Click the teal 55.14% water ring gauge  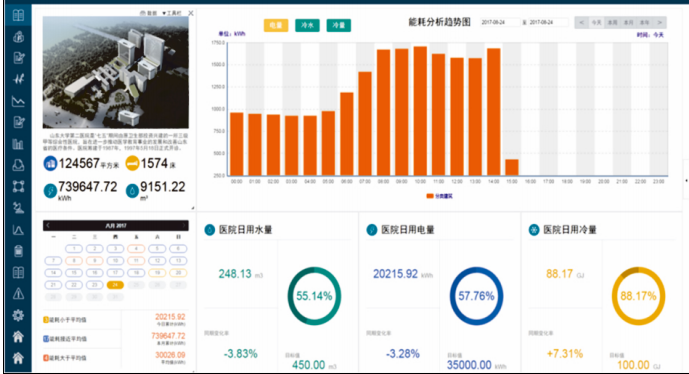coord(314,296)
